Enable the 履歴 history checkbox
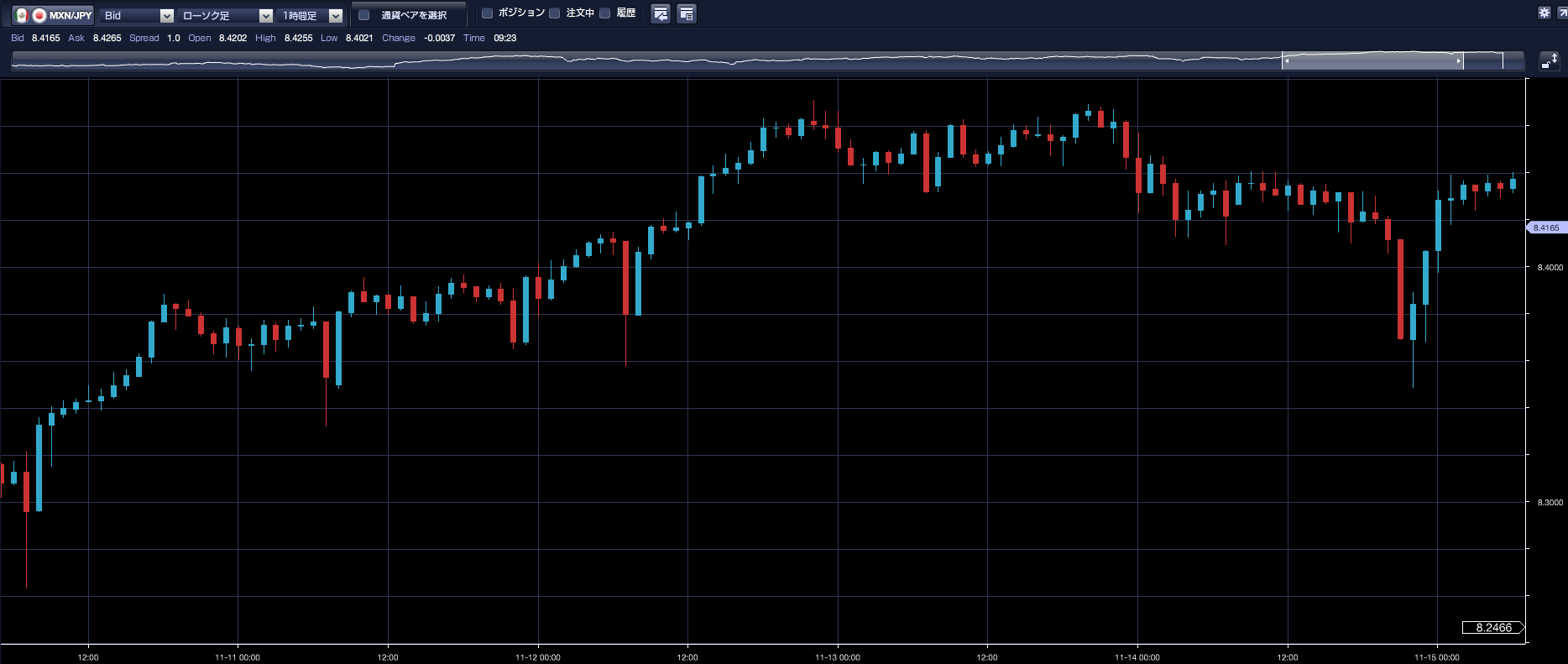 pos(605,13)
